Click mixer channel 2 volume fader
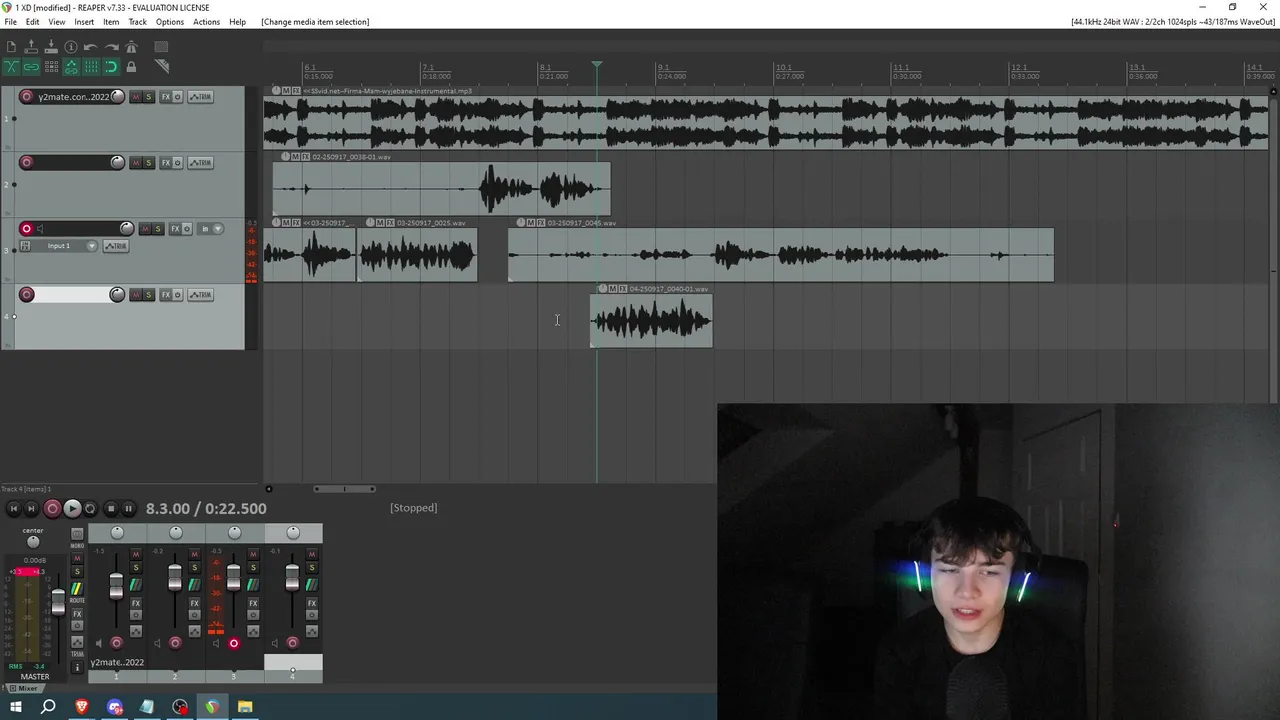Screen dimensions: 1280x720 [175, 577]
